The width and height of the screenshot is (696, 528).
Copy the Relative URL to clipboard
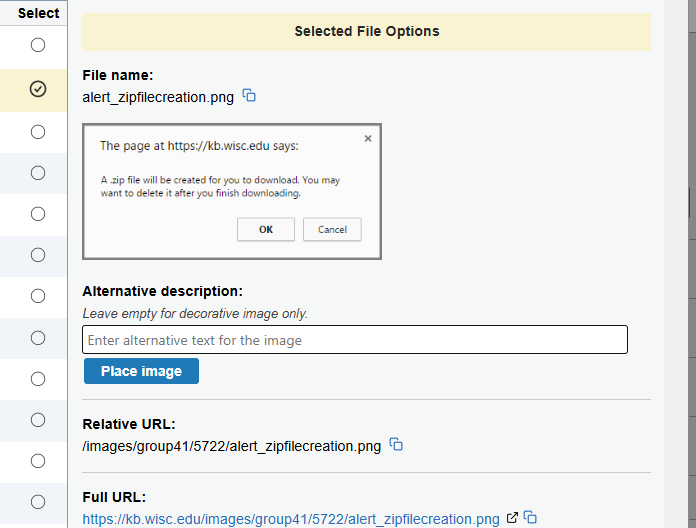pyautogui.click(x=396, y=445)
